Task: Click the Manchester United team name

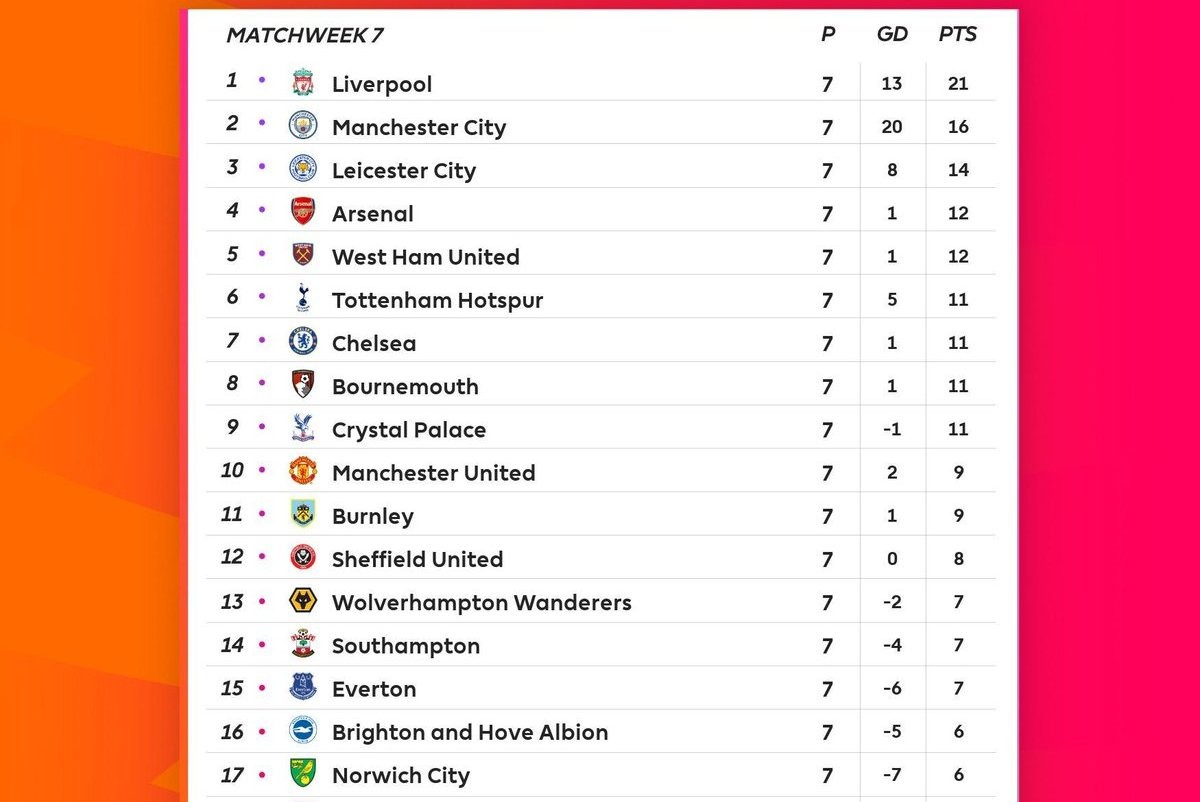Action: (x=433, y=473)
